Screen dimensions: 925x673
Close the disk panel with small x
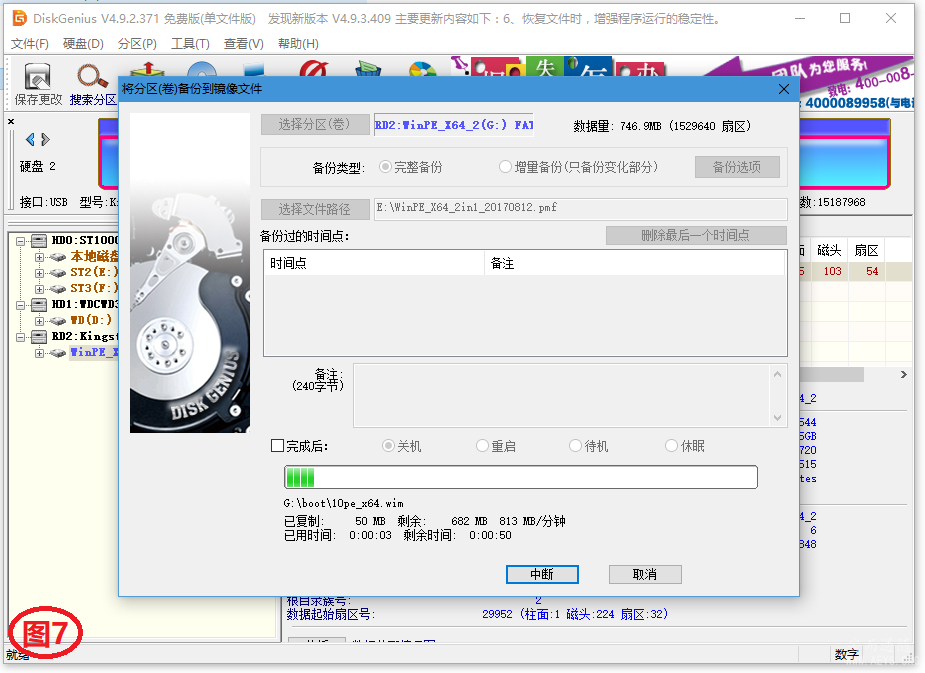11,122
